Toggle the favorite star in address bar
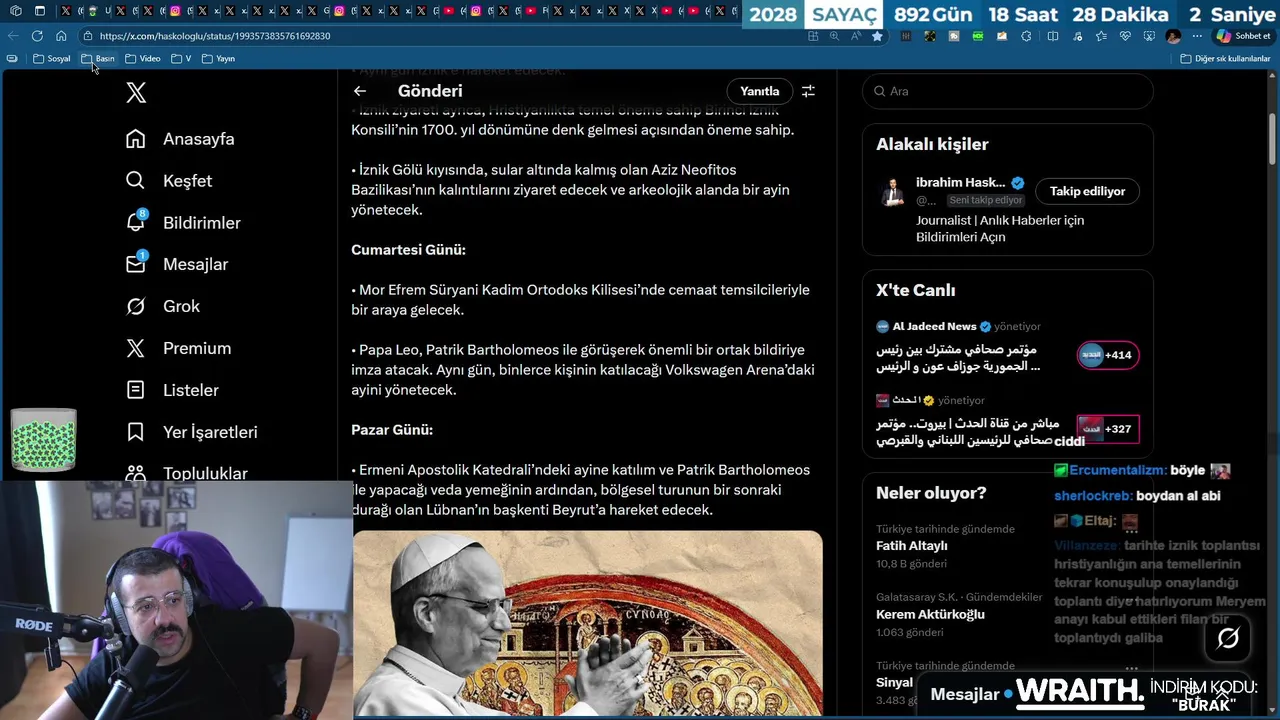Image resolution: width=1280 pixels, height=720 pixels. (877, 36)
